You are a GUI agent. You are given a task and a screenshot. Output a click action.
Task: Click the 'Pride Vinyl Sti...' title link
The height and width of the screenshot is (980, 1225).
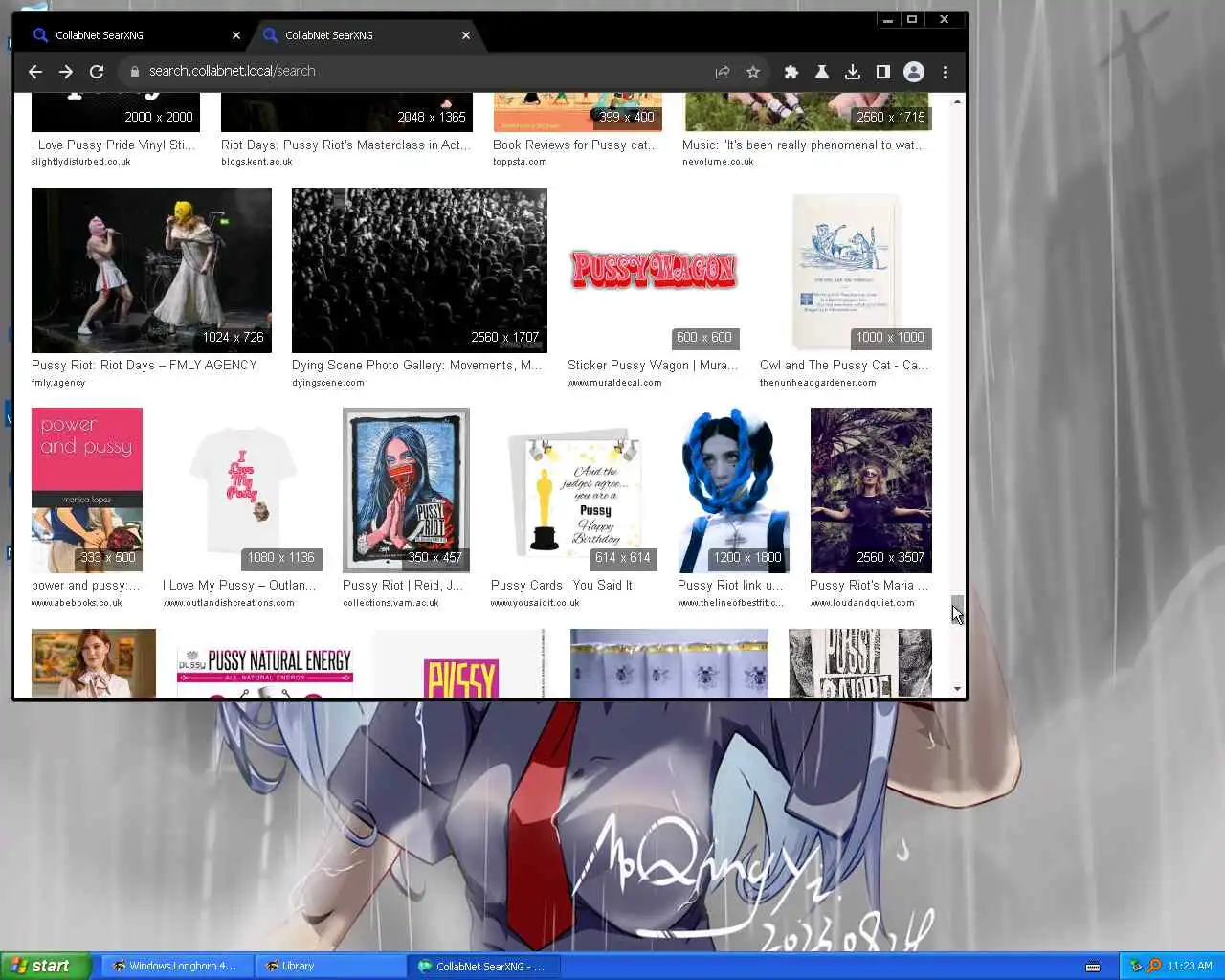click(114, 145)
